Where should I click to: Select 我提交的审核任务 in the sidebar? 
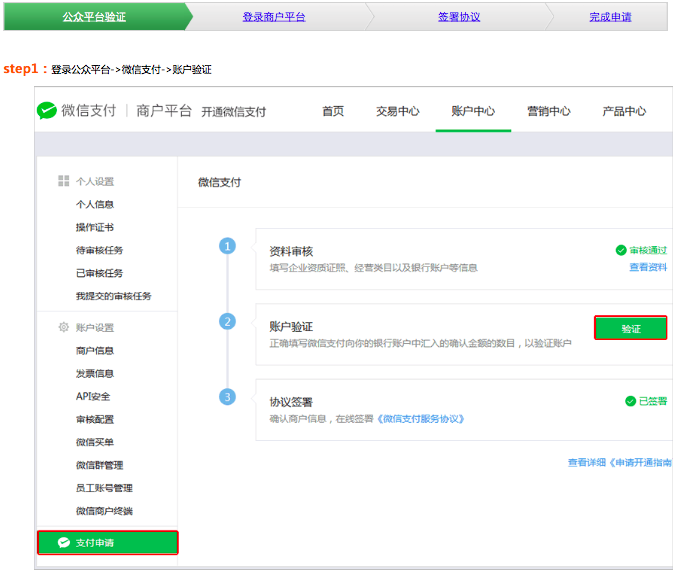click(114, 296)
